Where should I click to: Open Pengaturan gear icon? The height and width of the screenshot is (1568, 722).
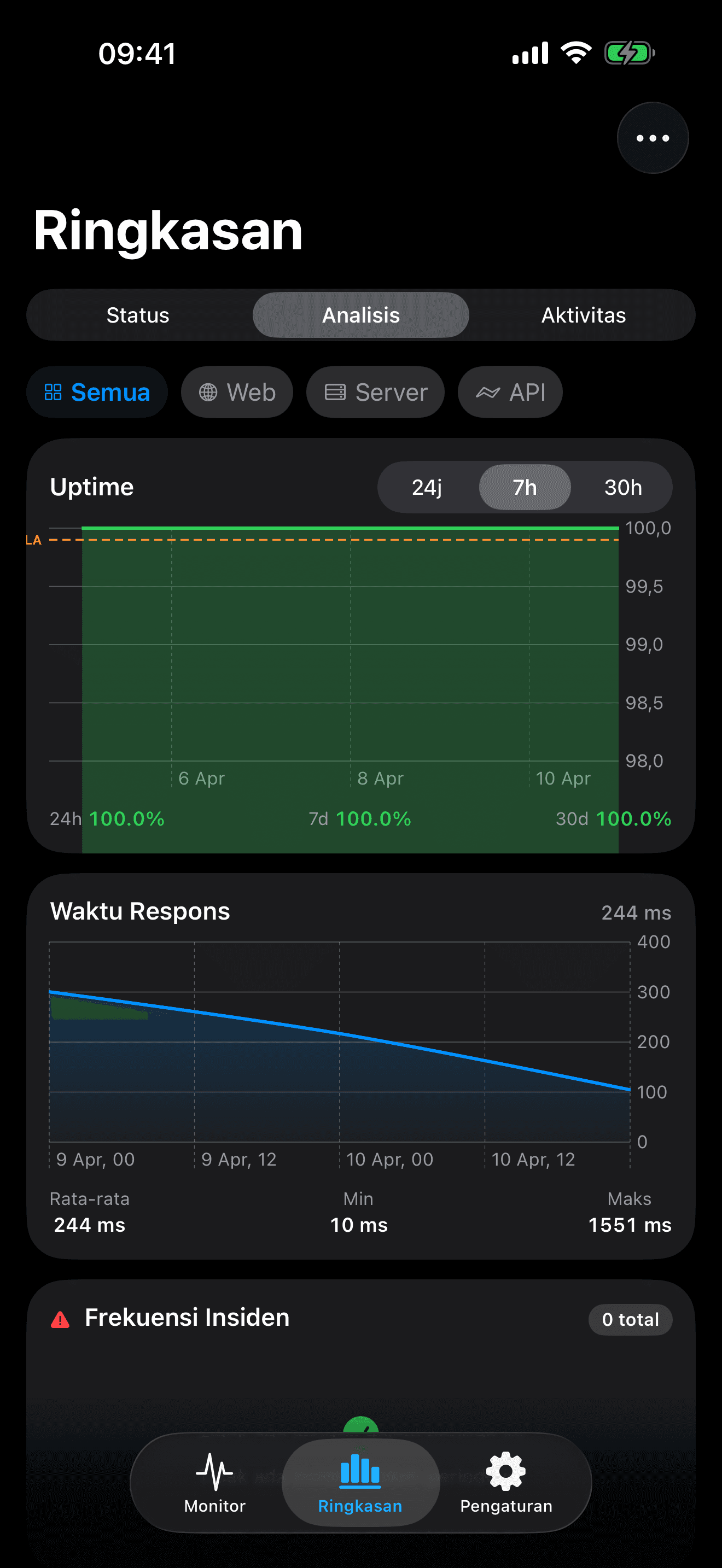coord(505,1471)
